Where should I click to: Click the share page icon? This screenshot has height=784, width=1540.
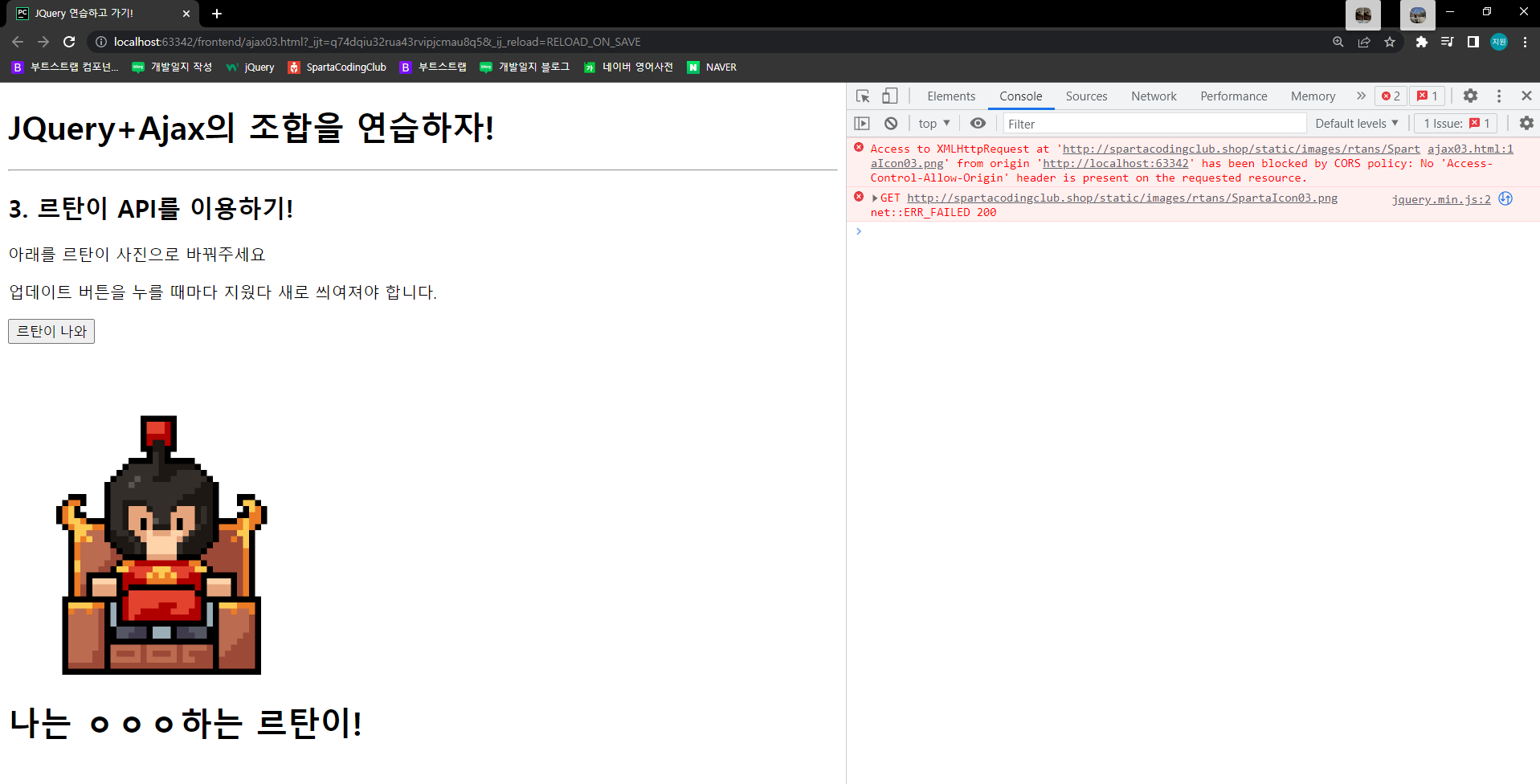[x=1364, y=42]
